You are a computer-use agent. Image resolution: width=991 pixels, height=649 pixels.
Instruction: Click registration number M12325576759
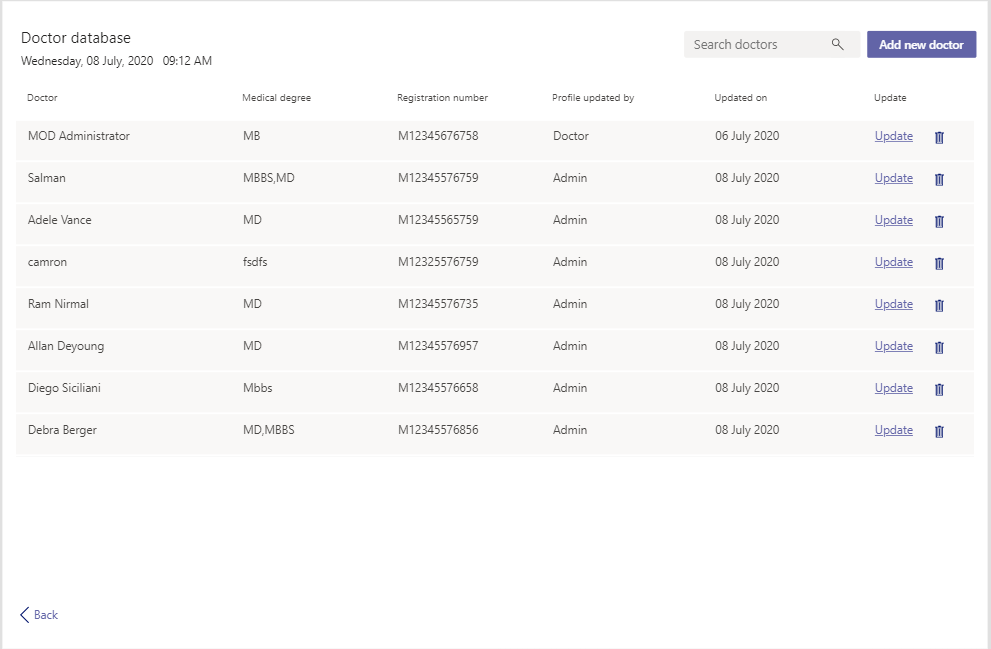click(x=438, y=262)
